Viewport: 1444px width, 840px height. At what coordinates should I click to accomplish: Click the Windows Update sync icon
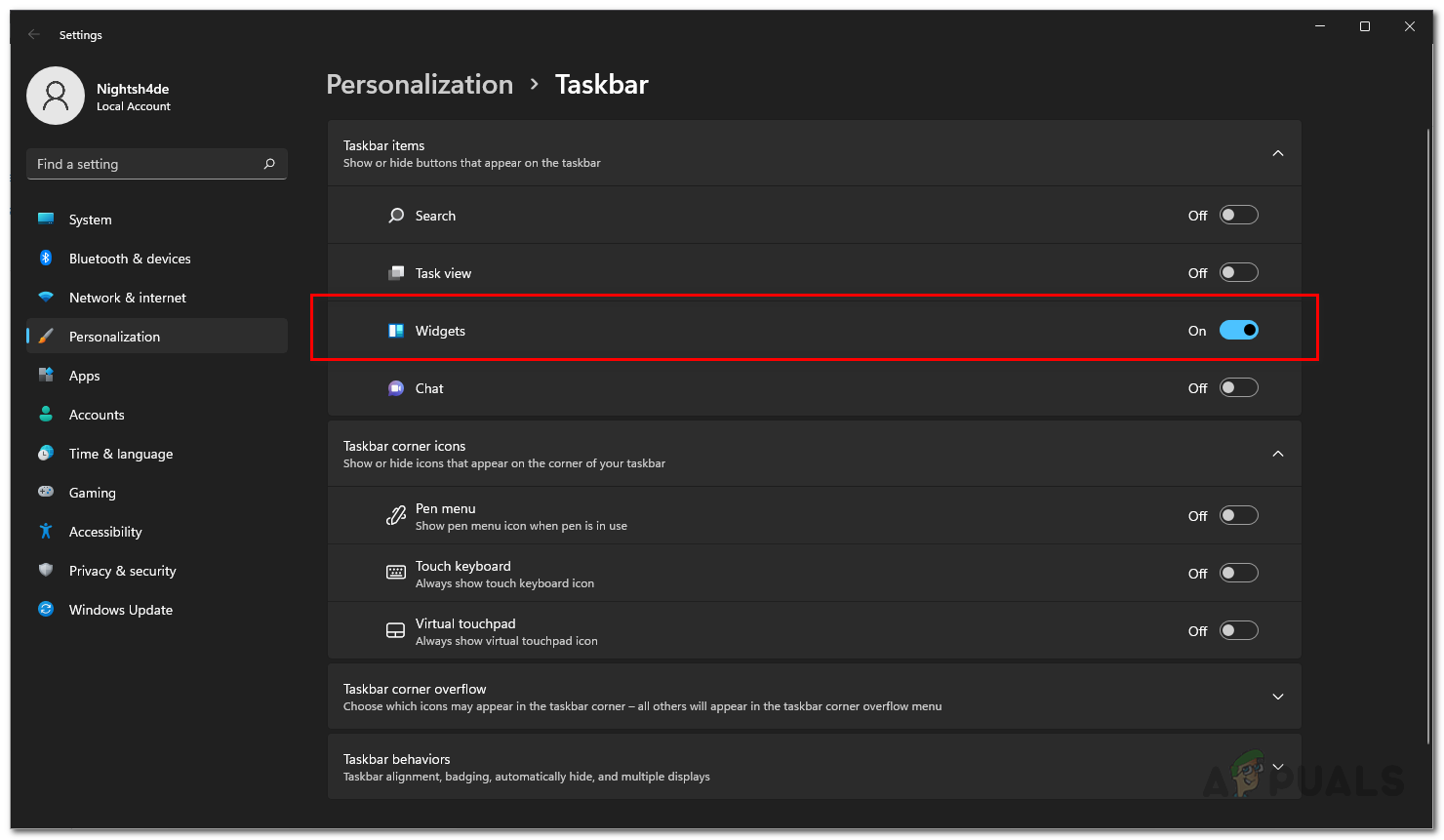46,610
